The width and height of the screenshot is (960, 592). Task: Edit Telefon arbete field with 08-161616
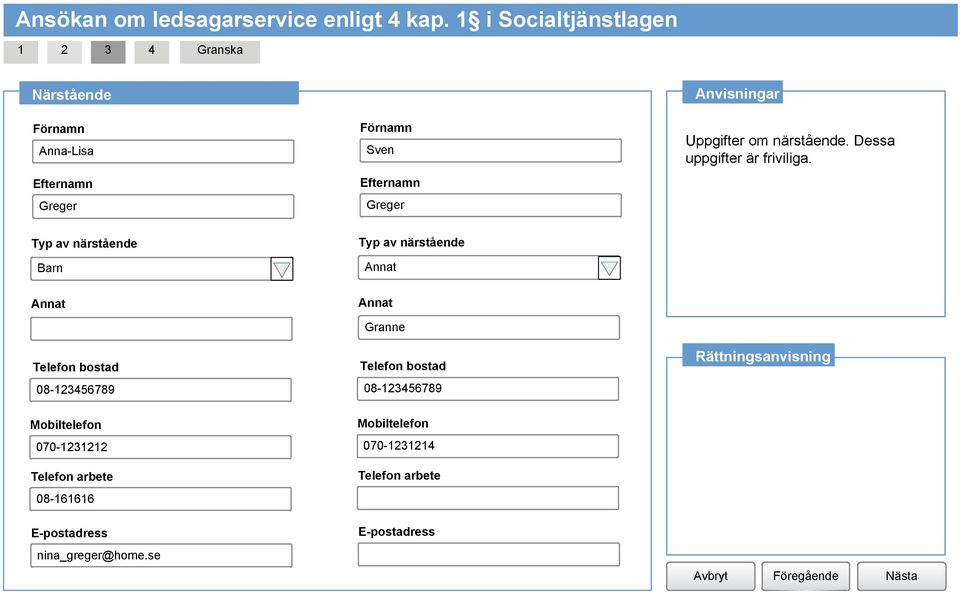(x=160, y=499)
